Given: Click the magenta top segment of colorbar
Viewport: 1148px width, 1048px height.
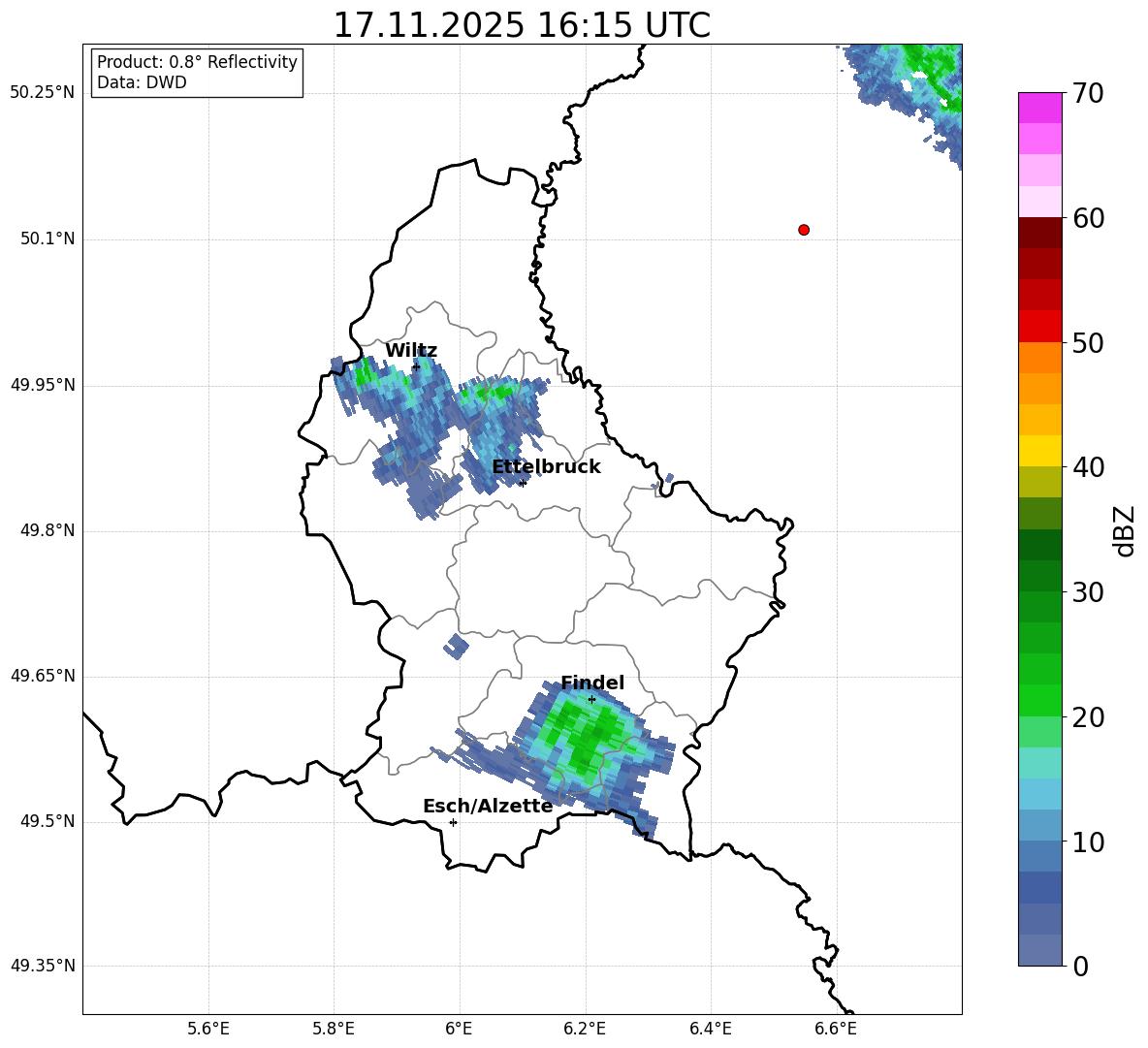Looking at the screenshot, I should (x=1040, y=108).
